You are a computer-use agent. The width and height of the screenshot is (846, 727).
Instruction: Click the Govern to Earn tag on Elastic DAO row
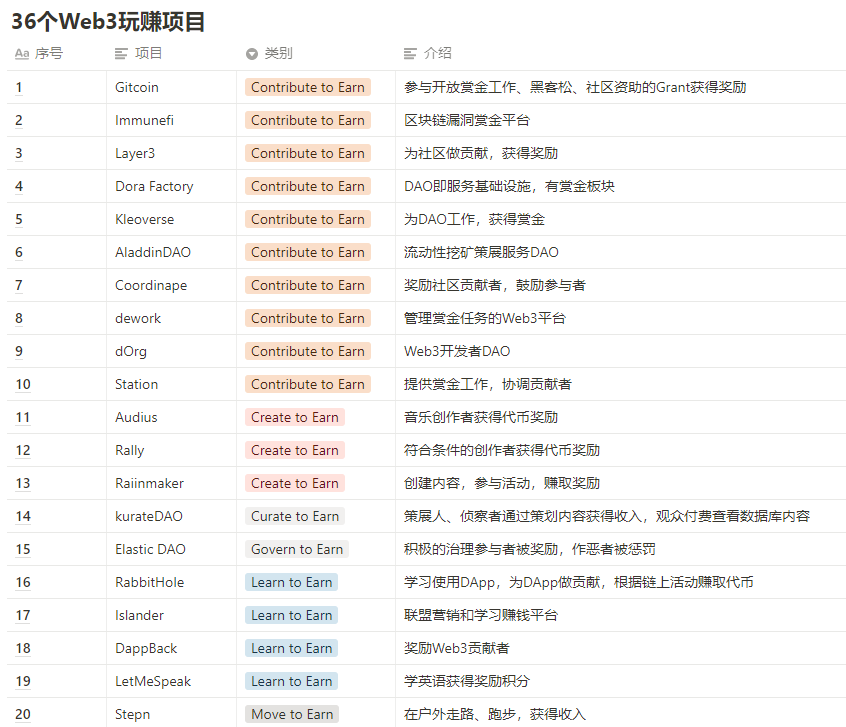click(296, 549)
